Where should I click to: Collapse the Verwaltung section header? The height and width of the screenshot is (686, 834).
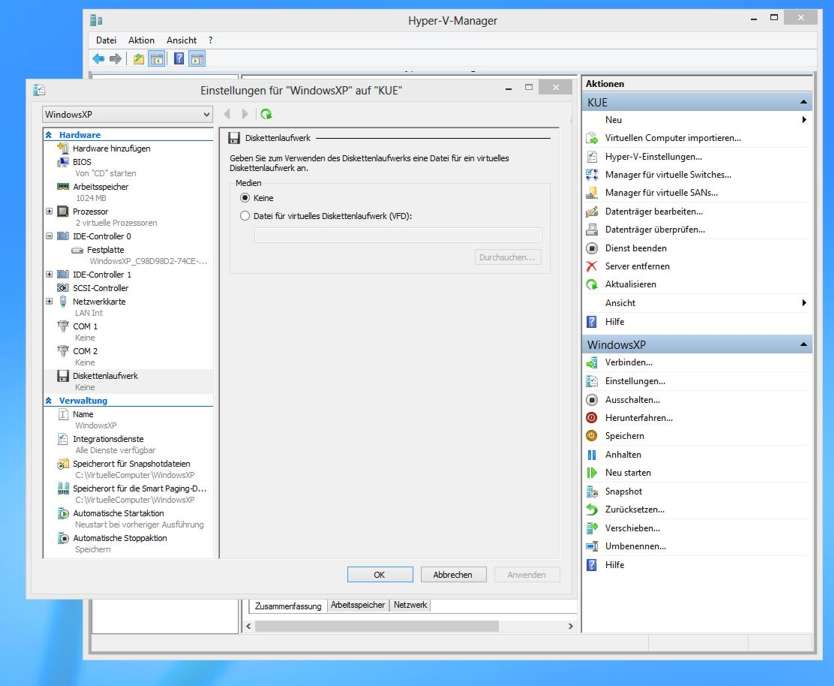tap(49, 400)
